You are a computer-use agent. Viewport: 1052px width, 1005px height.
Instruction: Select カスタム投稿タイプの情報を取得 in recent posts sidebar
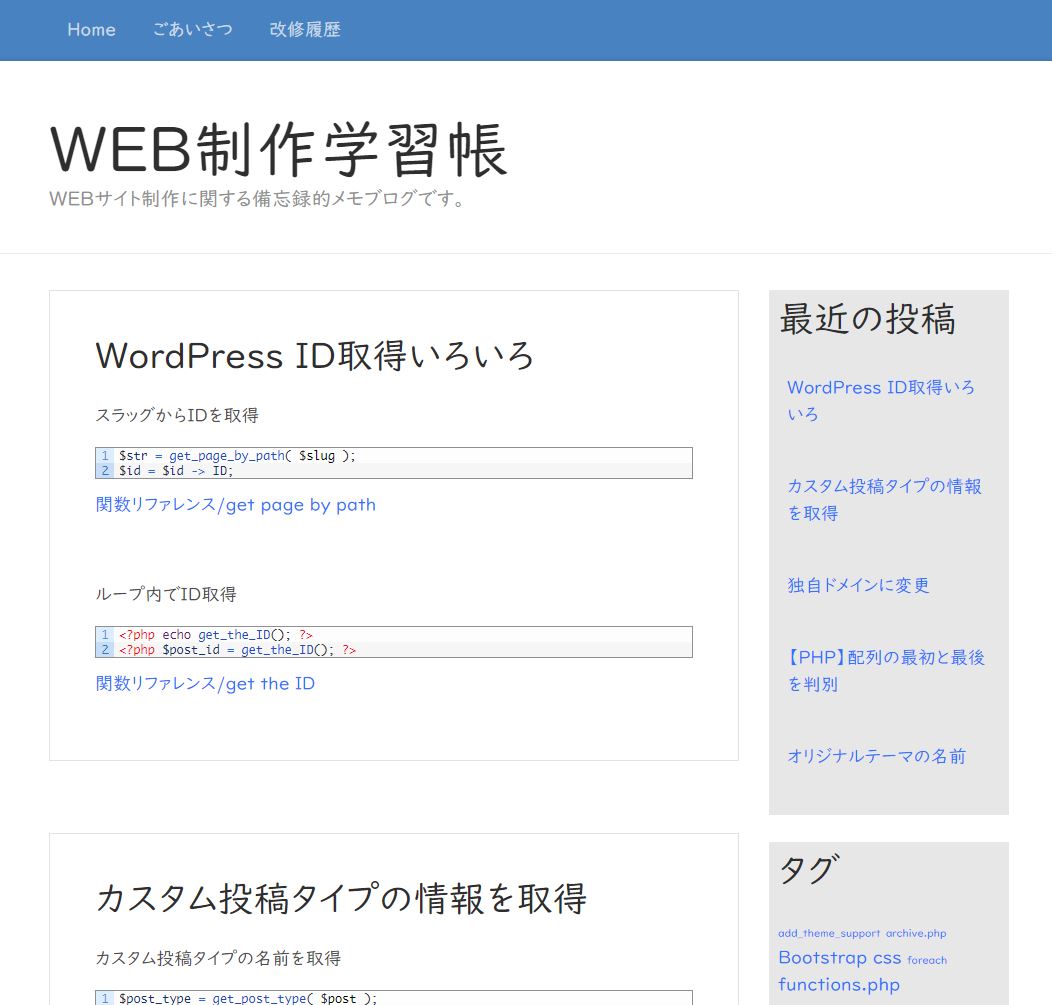pos(884,499)
